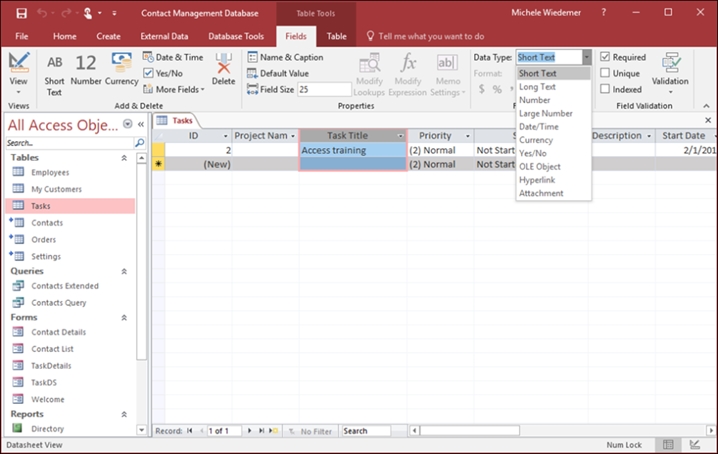Open the Task Title column dropdown

point(401,136)
